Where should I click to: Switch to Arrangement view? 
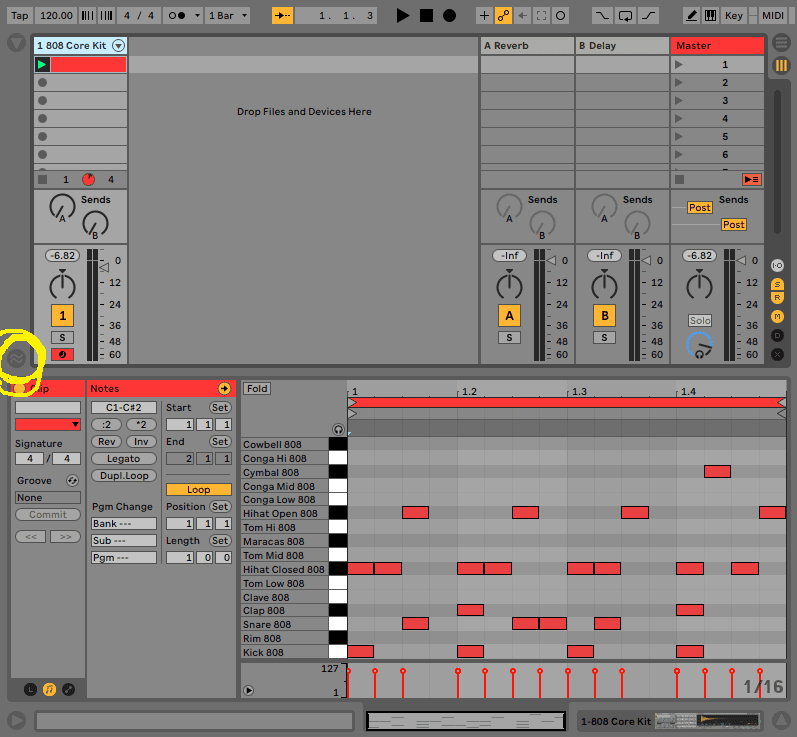(x=781, y=43)
